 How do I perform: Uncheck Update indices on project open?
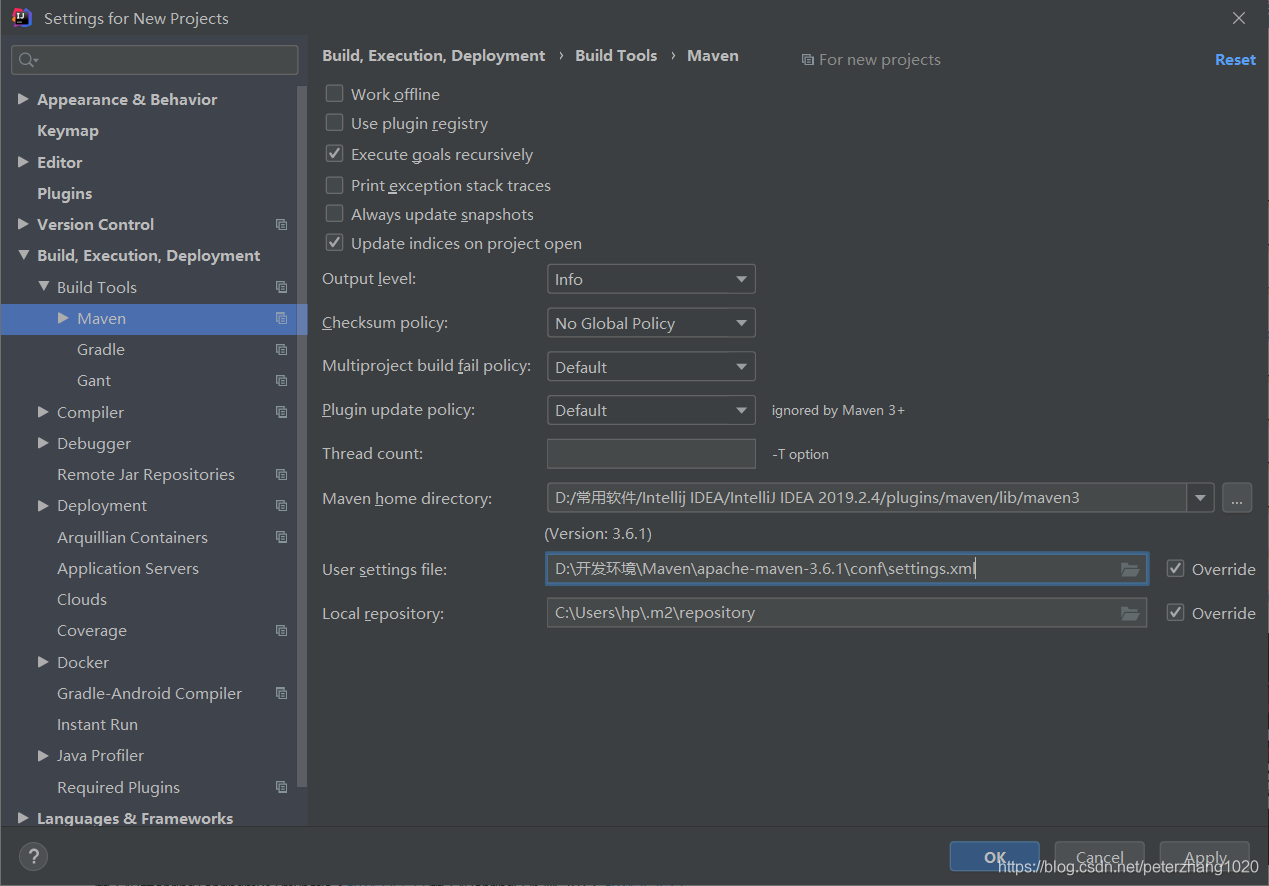334,243
